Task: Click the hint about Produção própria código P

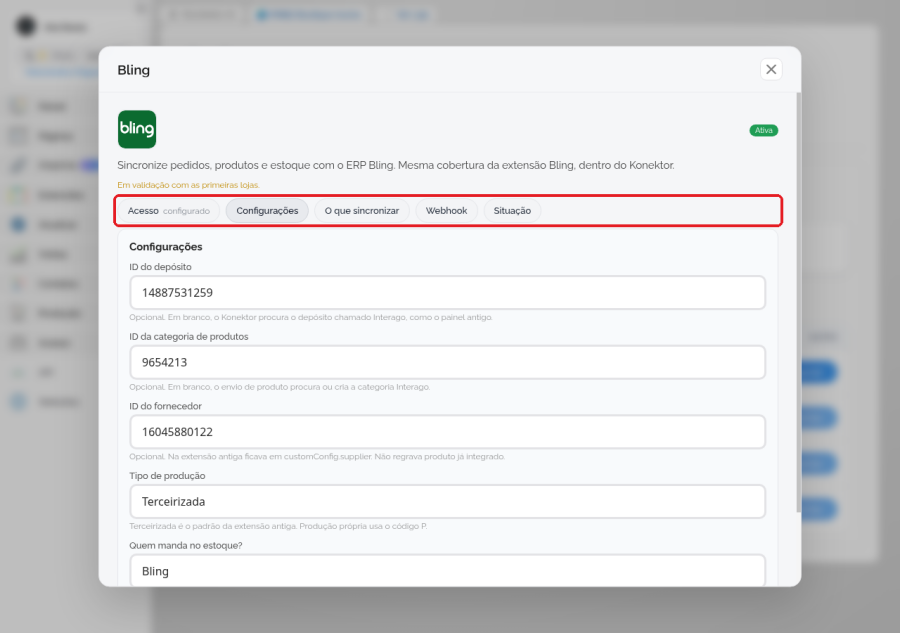Action: (278, 526)
